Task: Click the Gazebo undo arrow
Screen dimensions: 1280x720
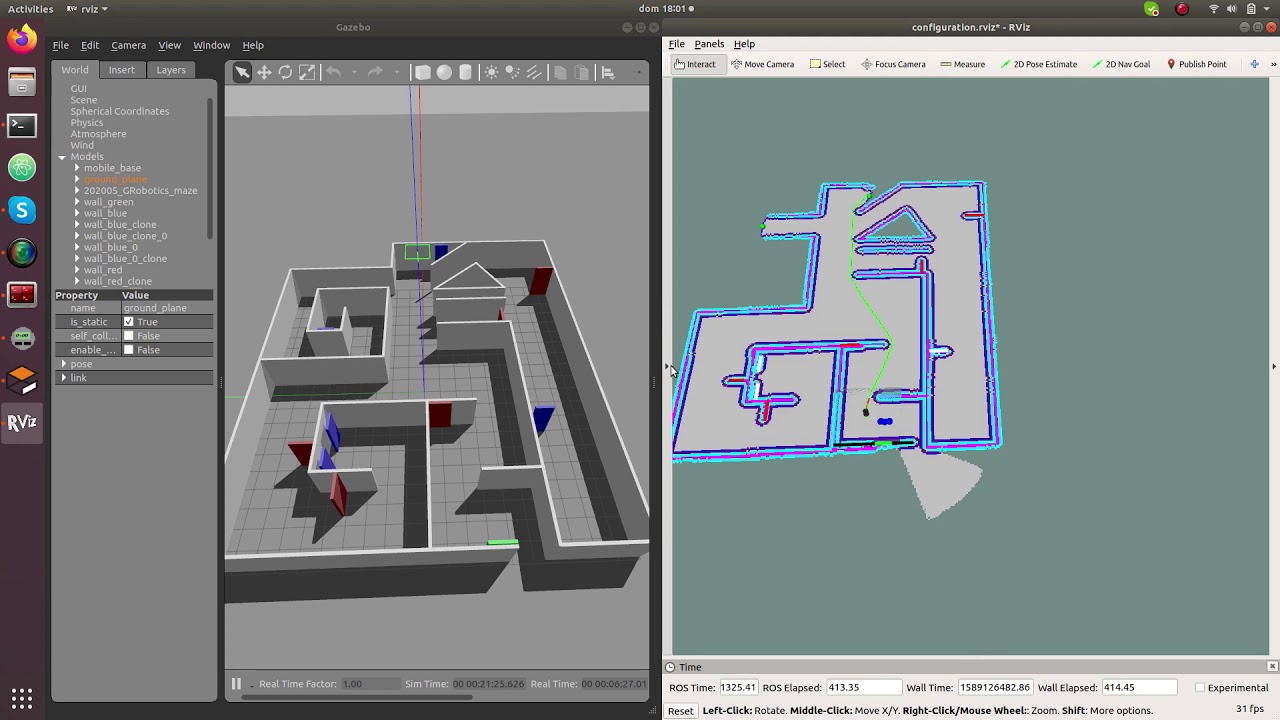Action: pos(333,72)
